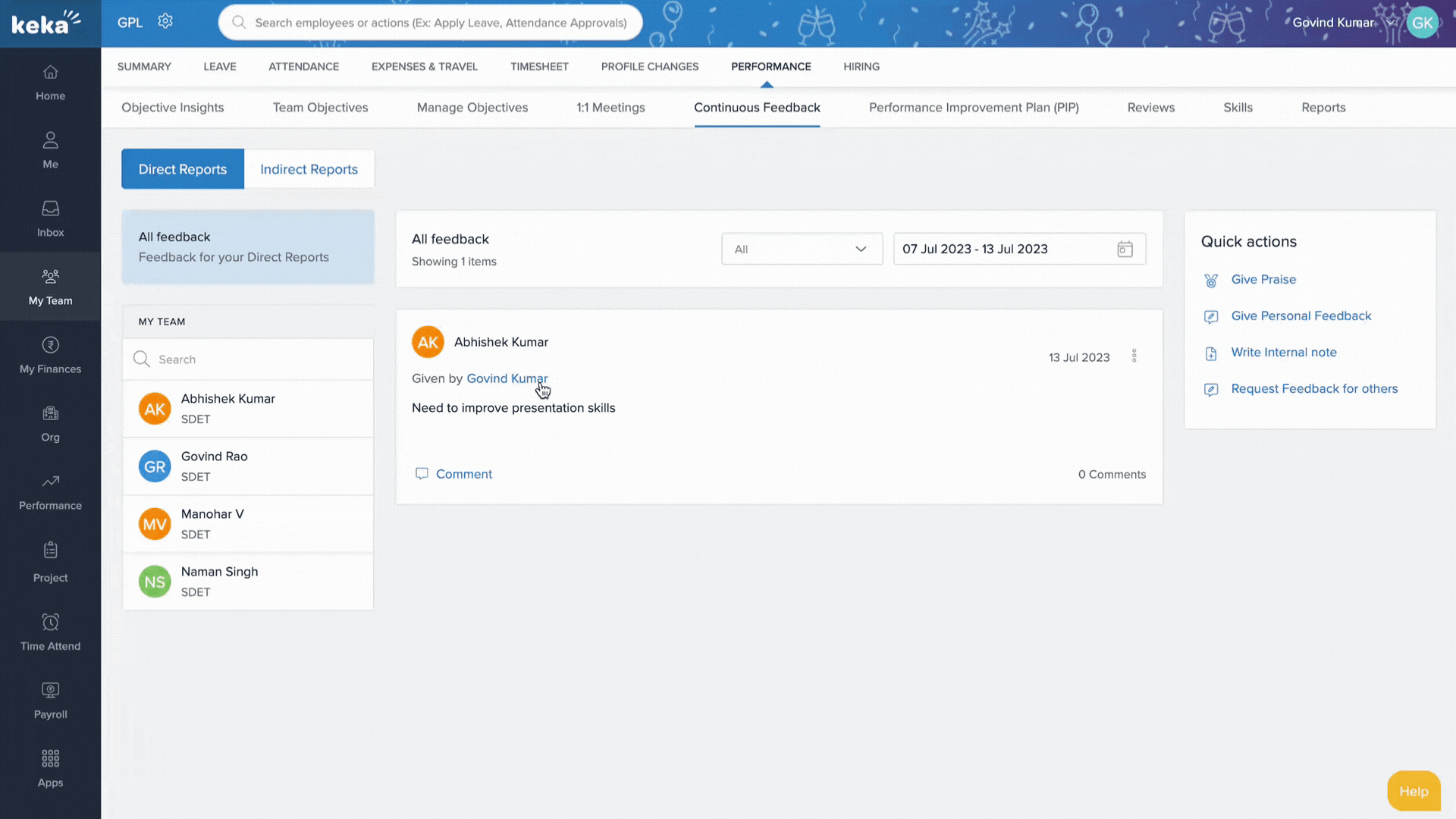1456x819 pixels.
Task: Click the Inbox sidebar icon
Action: [50, 209]
